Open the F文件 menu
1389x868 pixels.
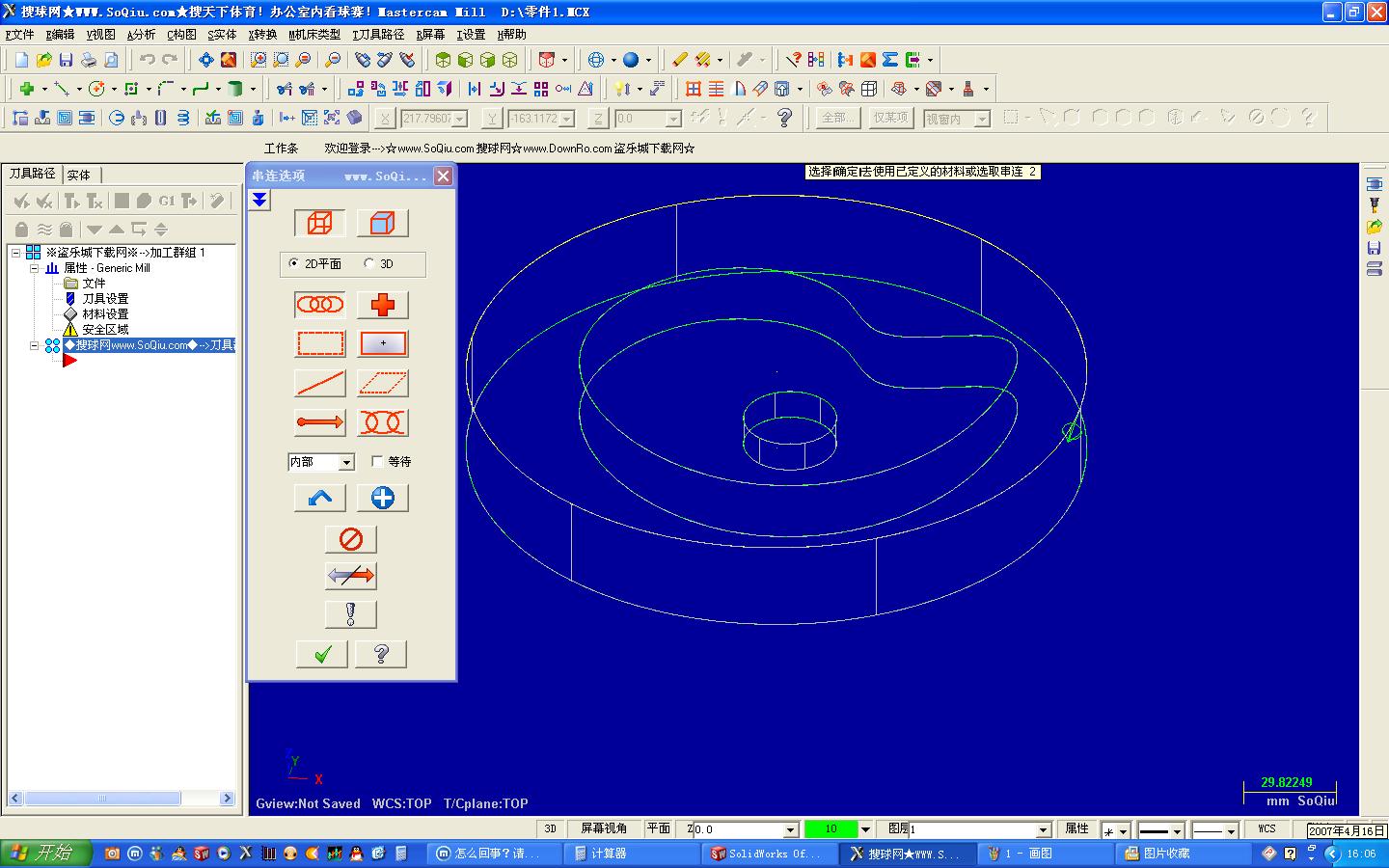point(19,35)
